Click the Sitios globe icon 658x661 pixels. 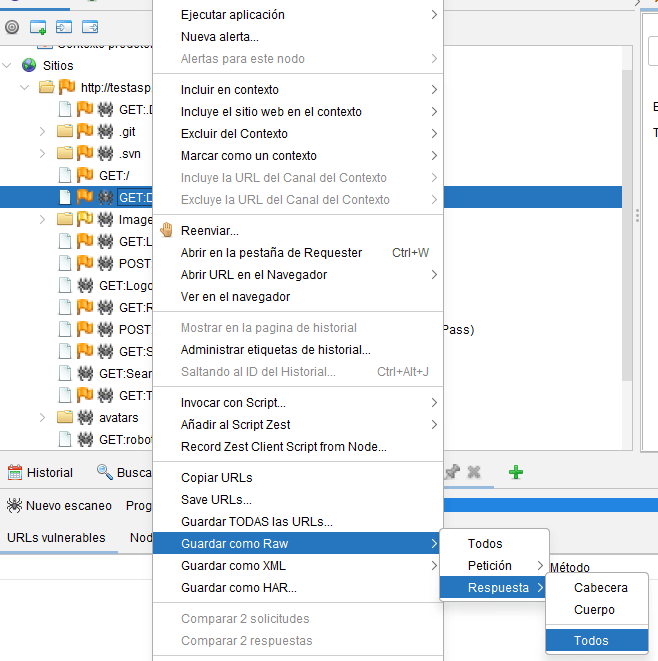tap(28, 65)
